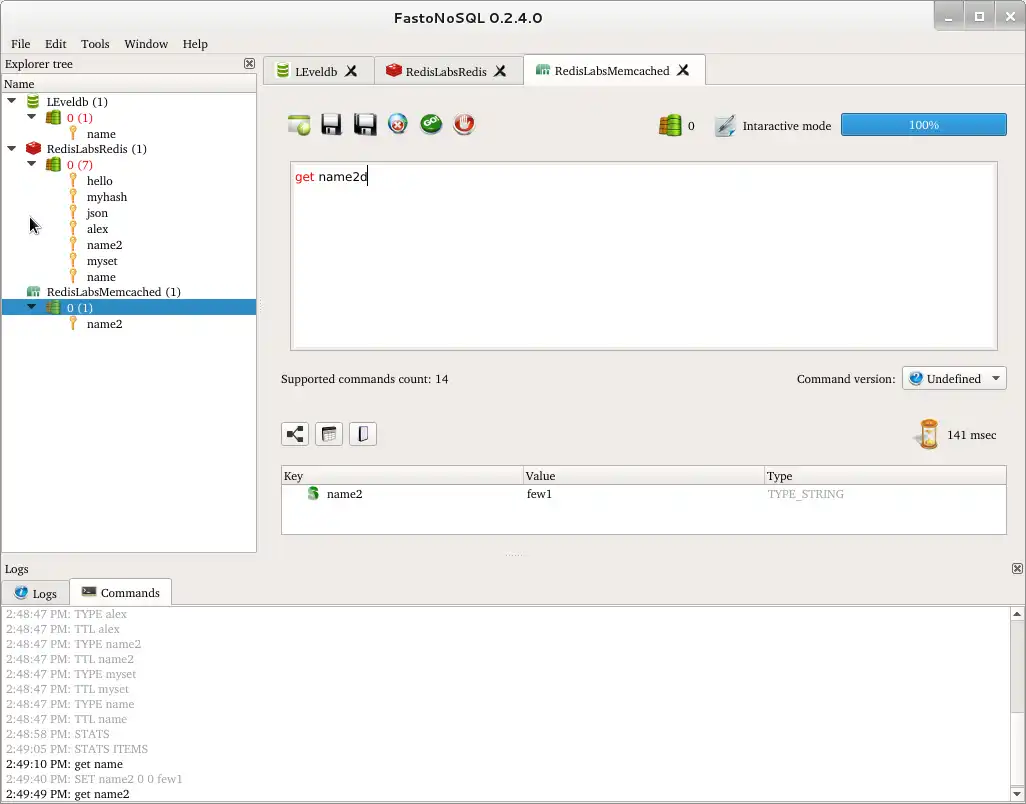Viewport: 1026px width, 804px height.
Task: Close the Logs panel
Action: click(1017, 568)
